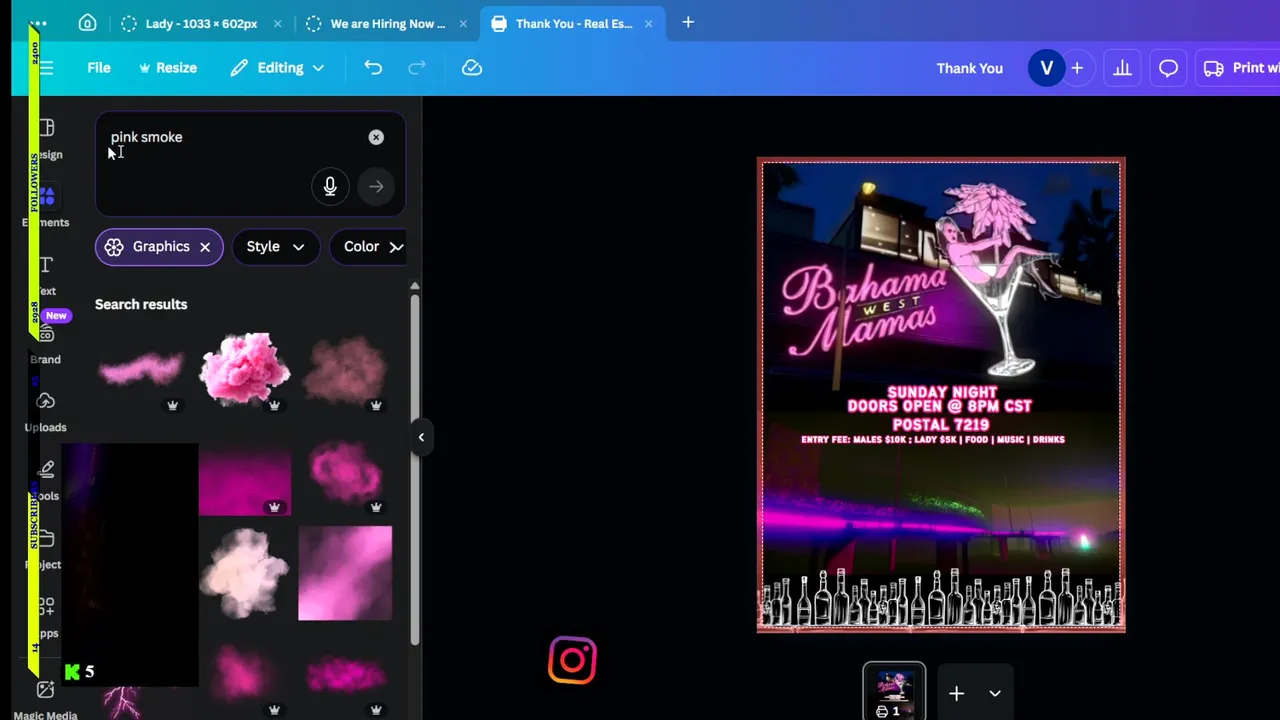Select the bright pink puffy cloud graphic
This screenshot has height=720, width=1280.
click(245, 369)
